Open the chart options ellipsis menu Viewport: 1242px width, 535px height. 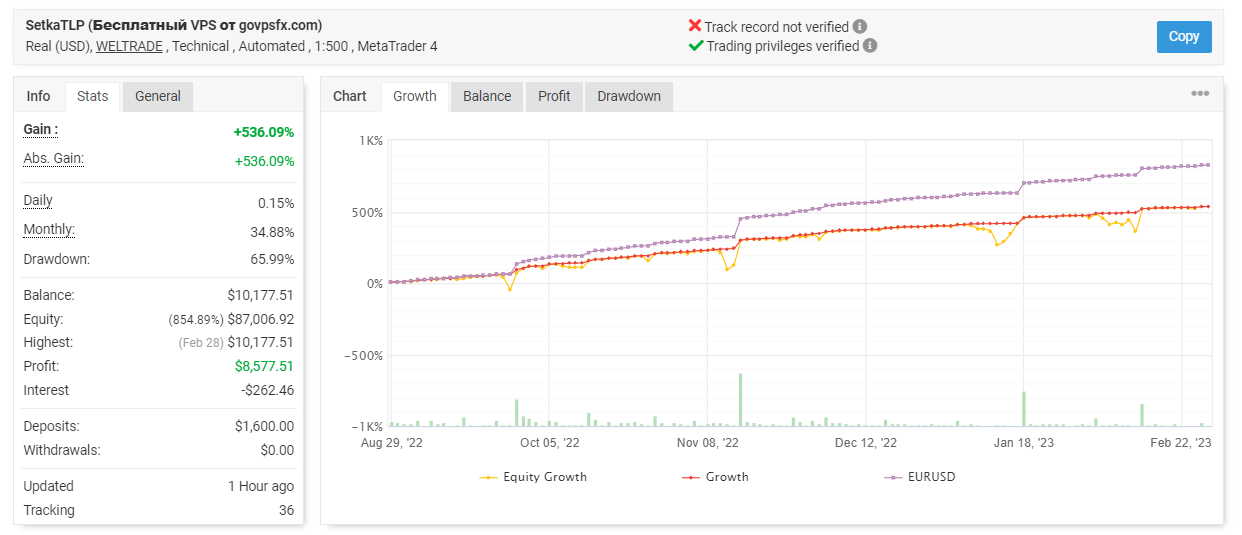tap(1200, 93)
